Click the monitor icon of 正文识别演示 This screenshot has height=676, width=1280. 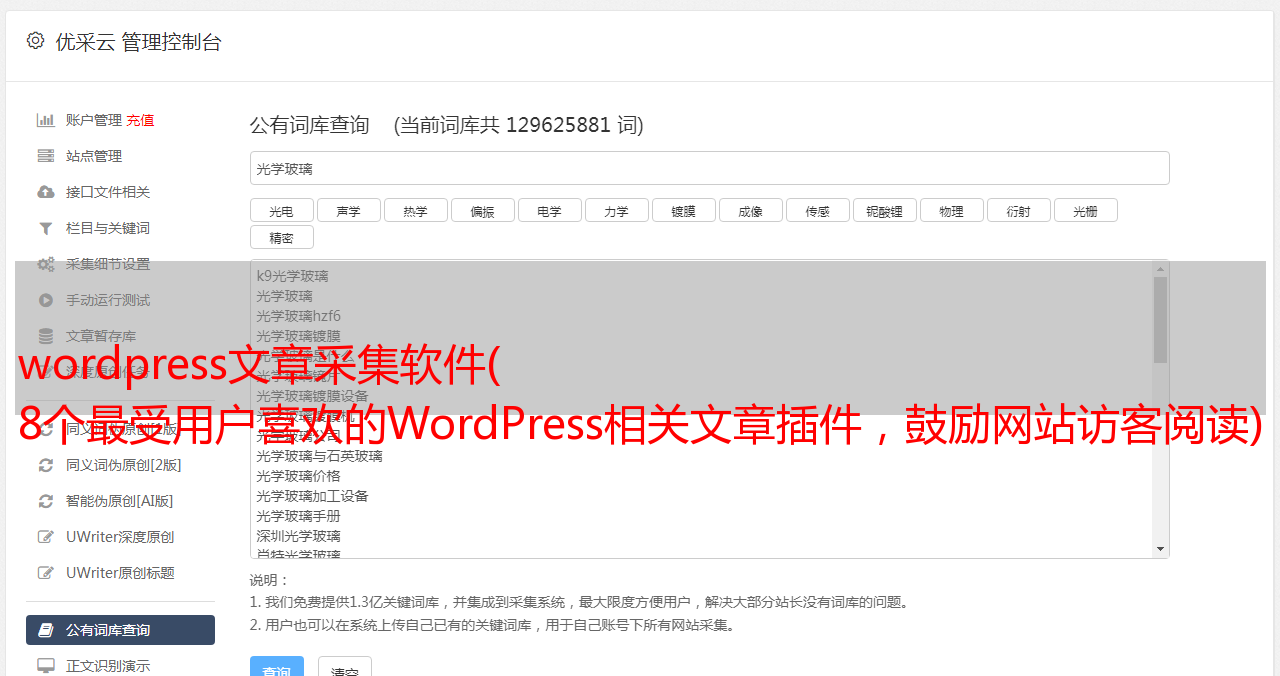(x=46, y=666)
